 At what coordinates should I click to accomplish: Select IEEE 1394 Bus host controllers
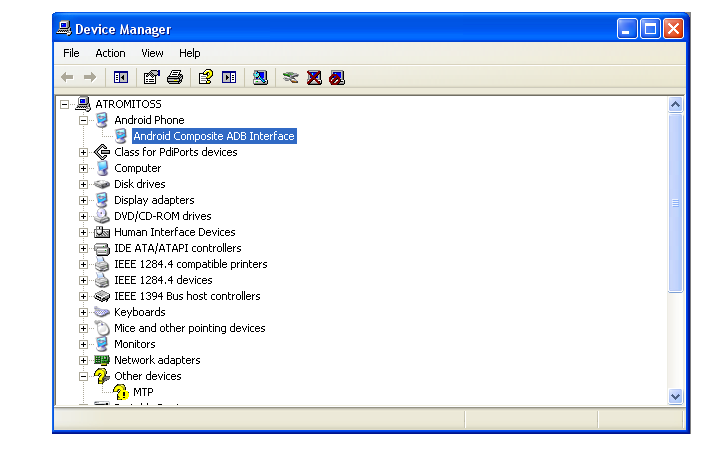[x=187, y=296]
